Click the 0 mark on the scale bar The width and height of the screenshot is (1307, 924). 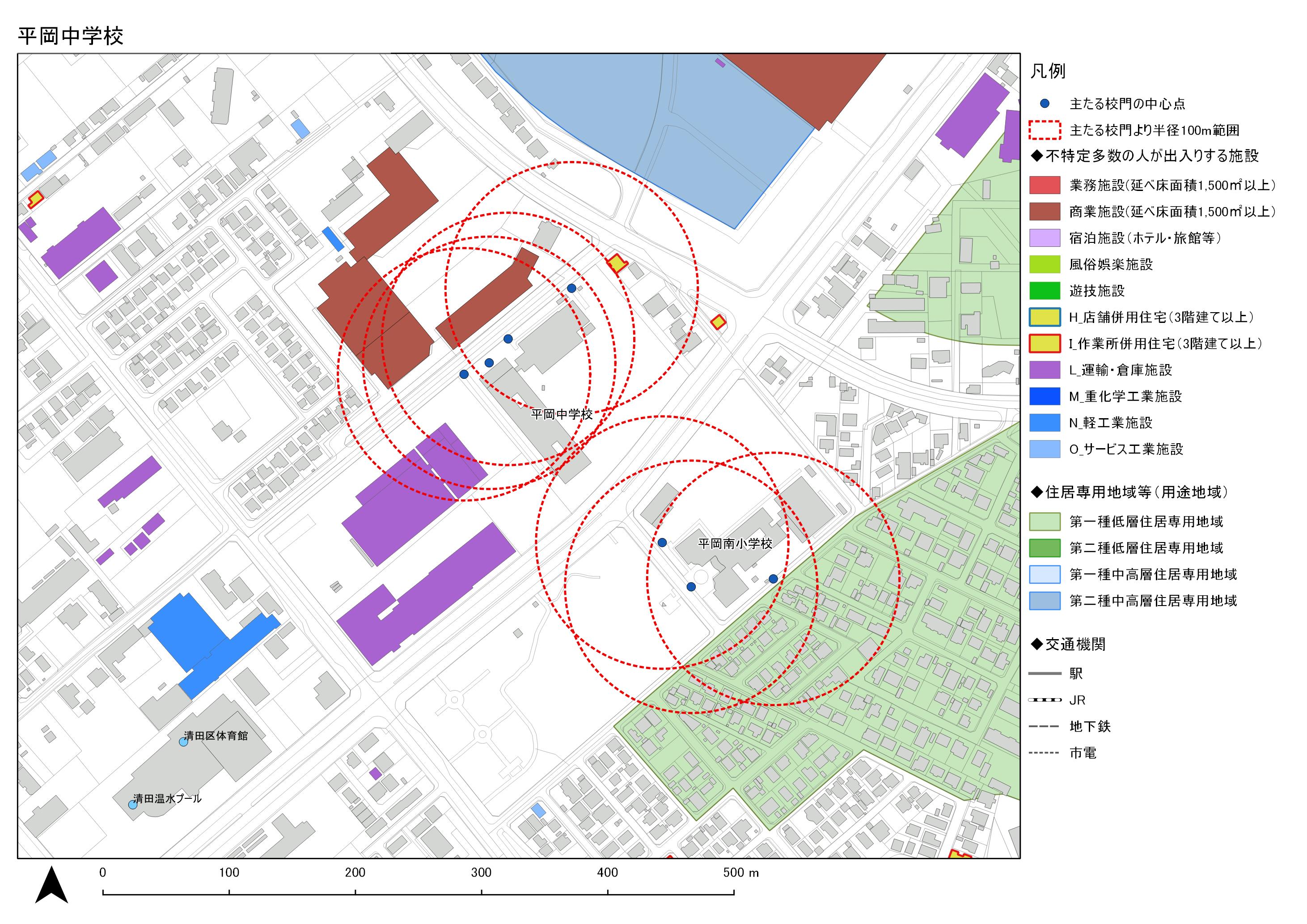102,873
